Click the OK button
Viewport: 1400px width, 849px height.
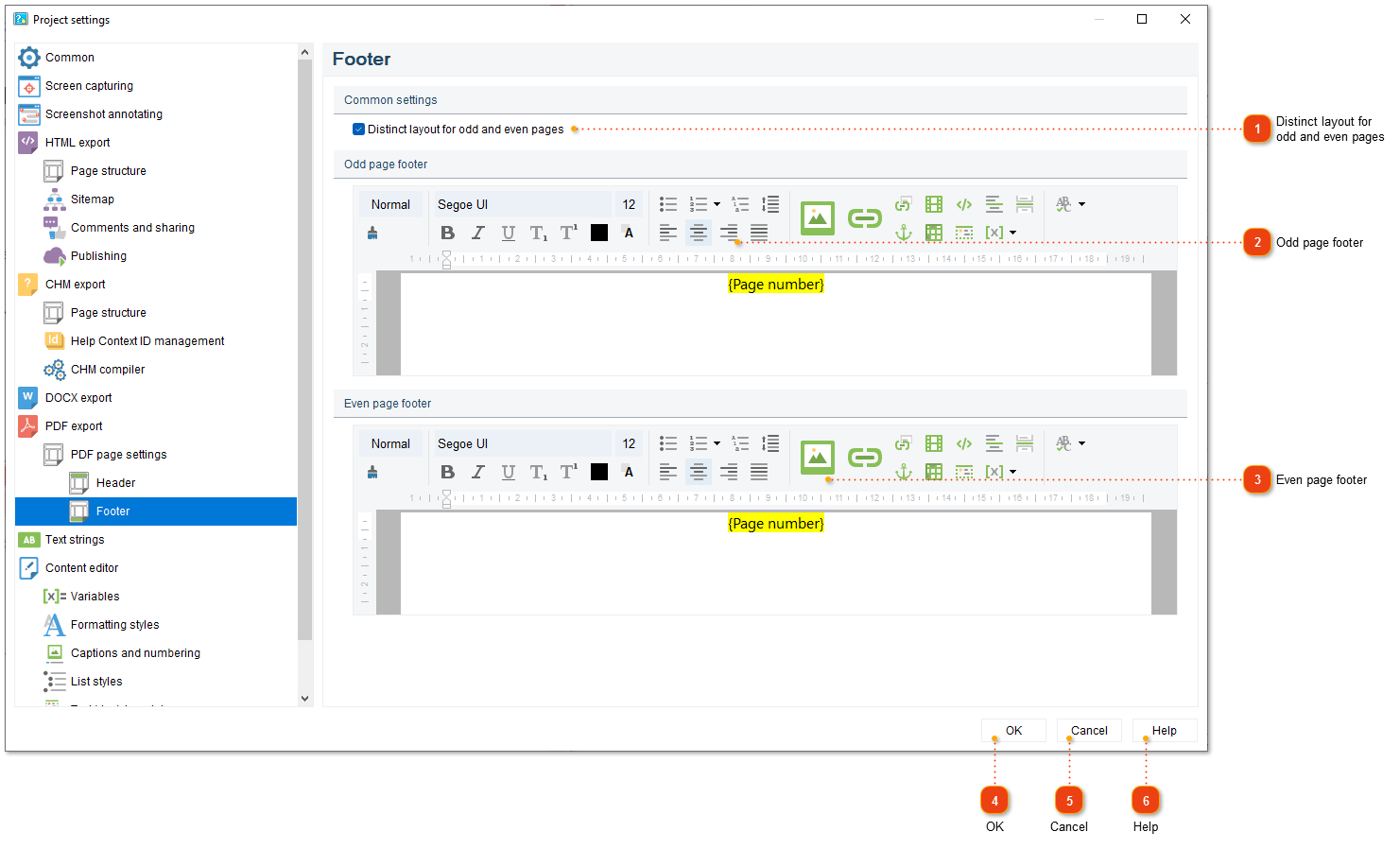tap(1013, 731)
